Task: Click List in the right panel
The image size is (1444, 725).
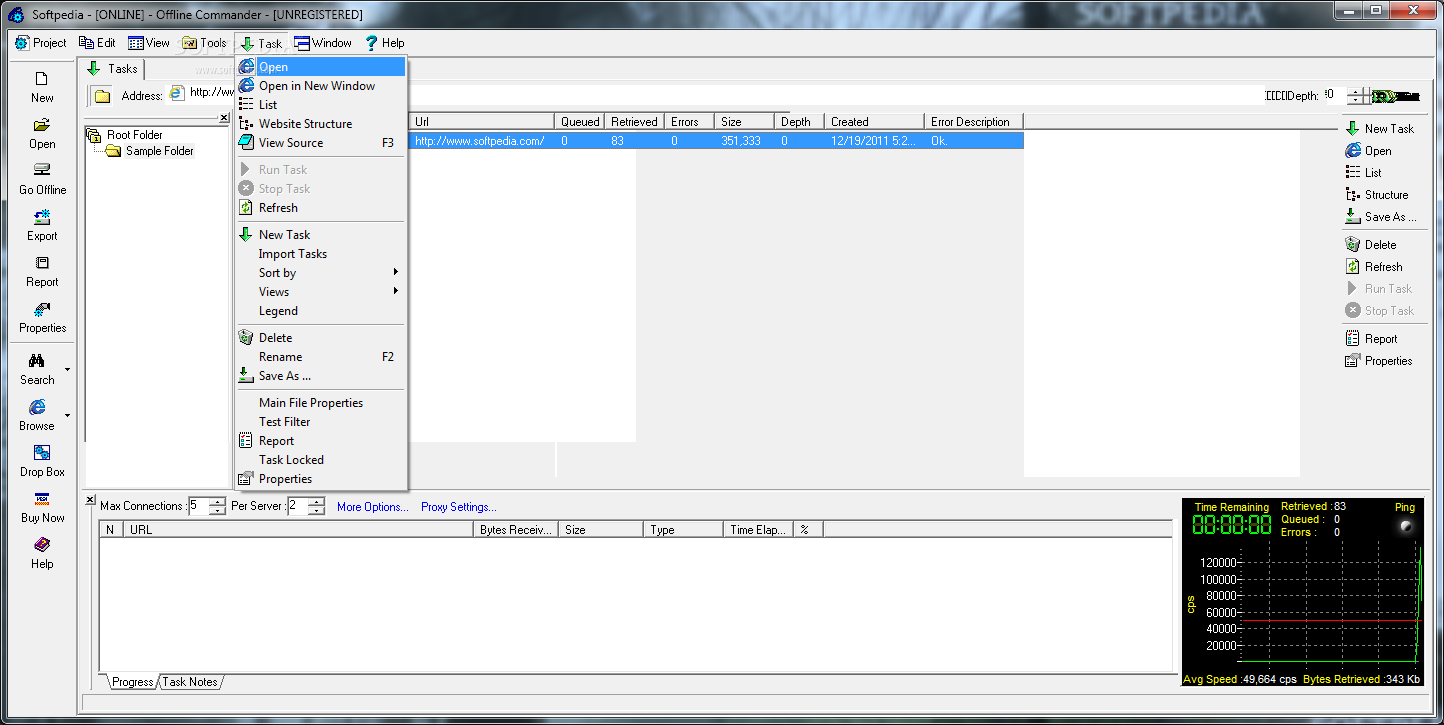Action: pyautogui.click(x=1363, y=173)
